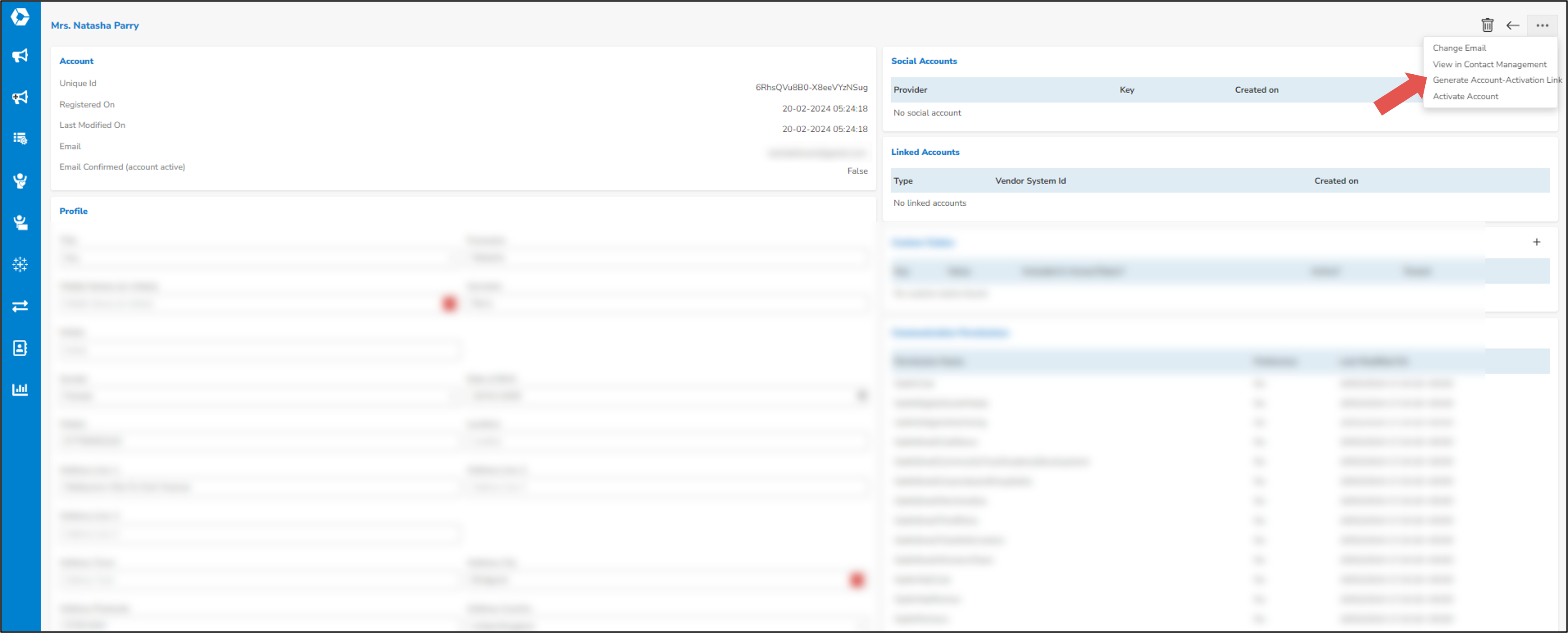Click the Mrs. Natasha Parry title
1568x633 pixels.
pos(95,25)
